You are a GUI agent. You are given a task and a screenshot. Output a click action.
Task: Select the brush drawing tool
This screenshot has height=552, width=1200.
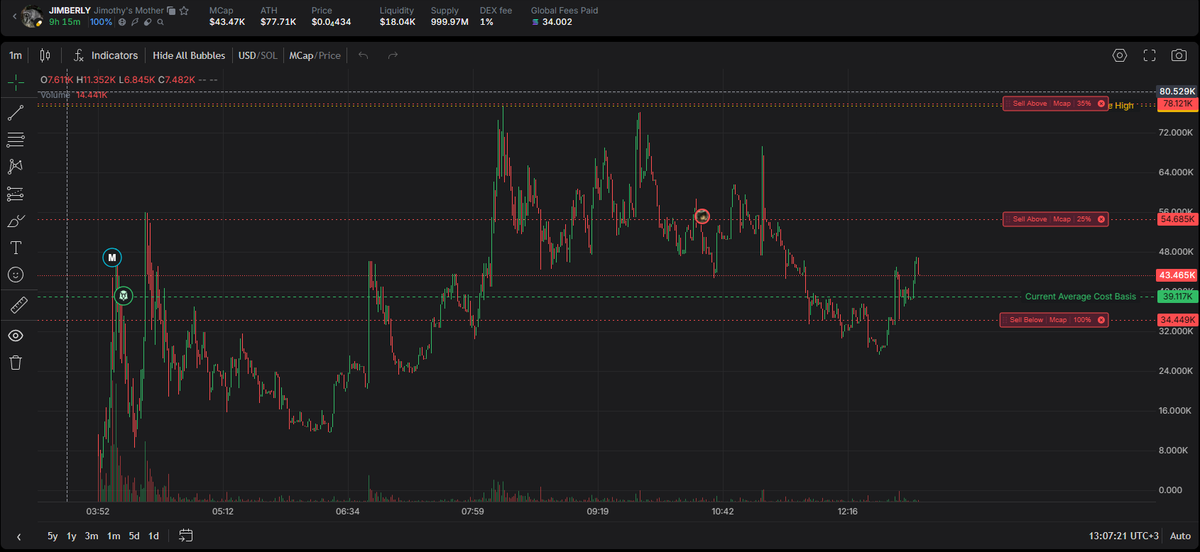16,220
